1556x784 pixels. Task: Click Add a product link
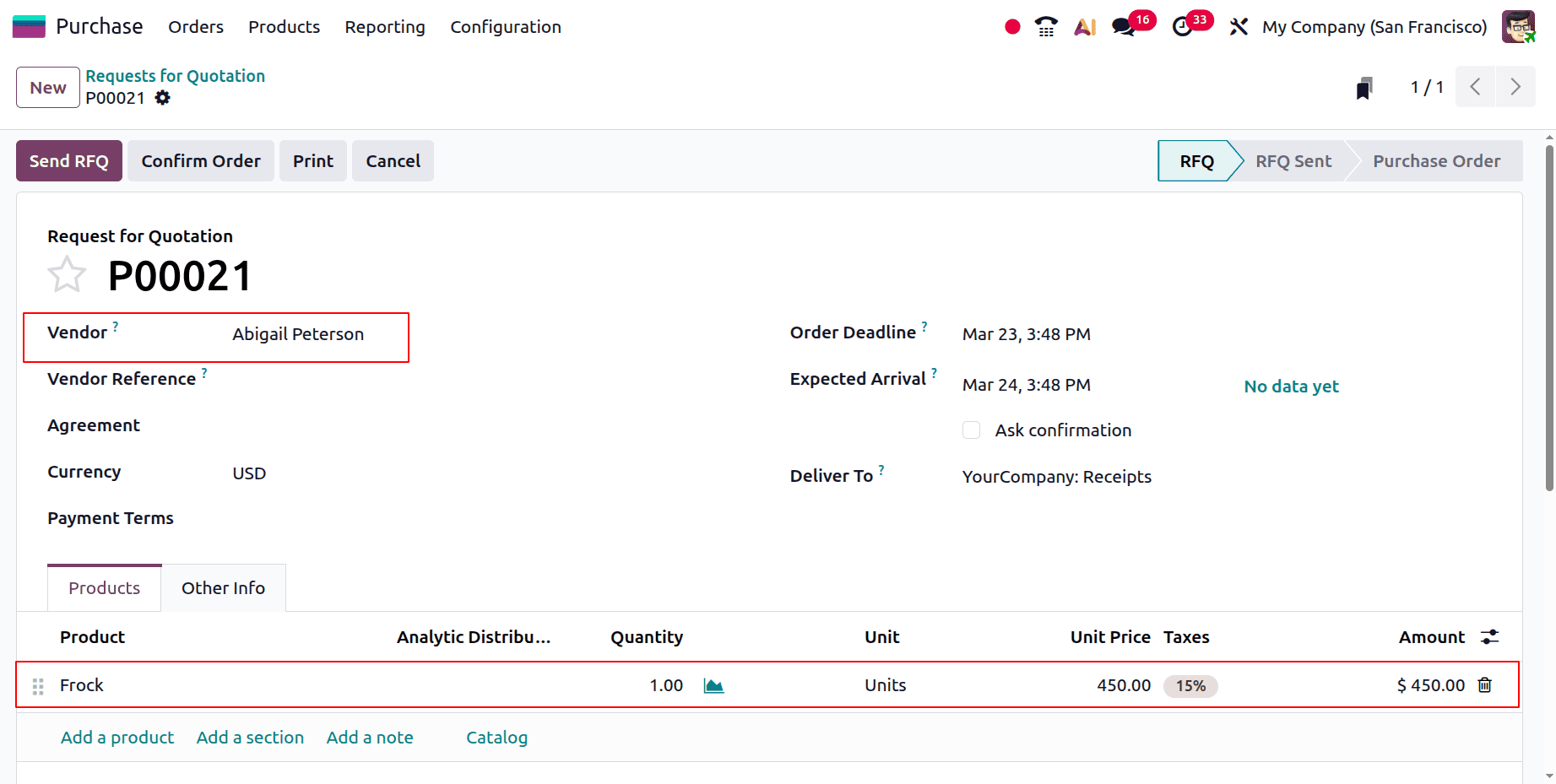coord(117,738)
